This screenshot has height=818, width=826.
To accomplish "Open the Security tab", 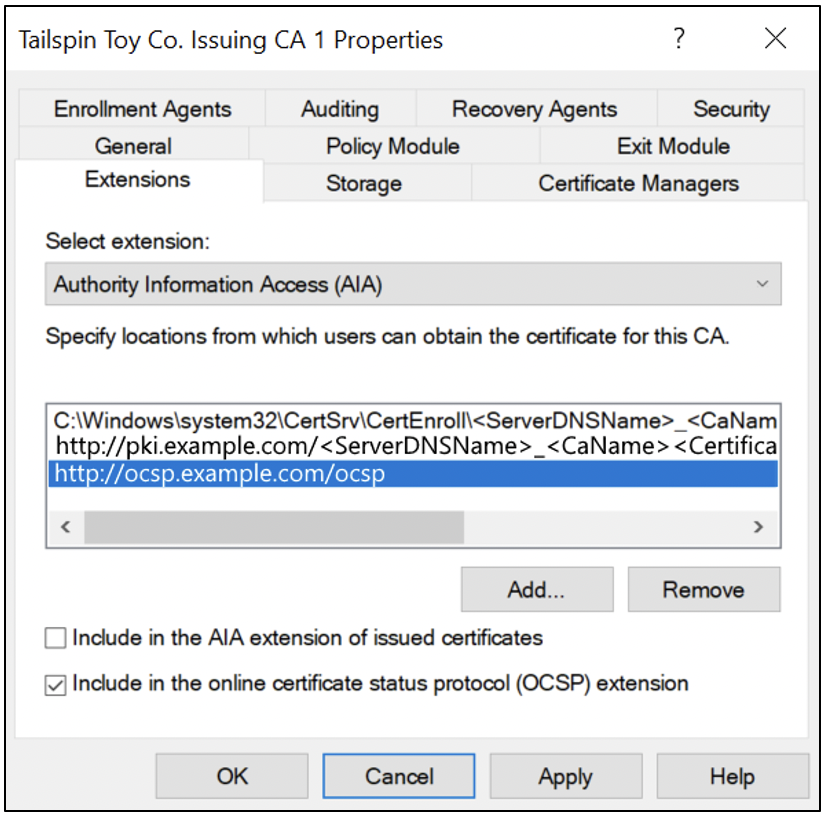I will [731, 109].
